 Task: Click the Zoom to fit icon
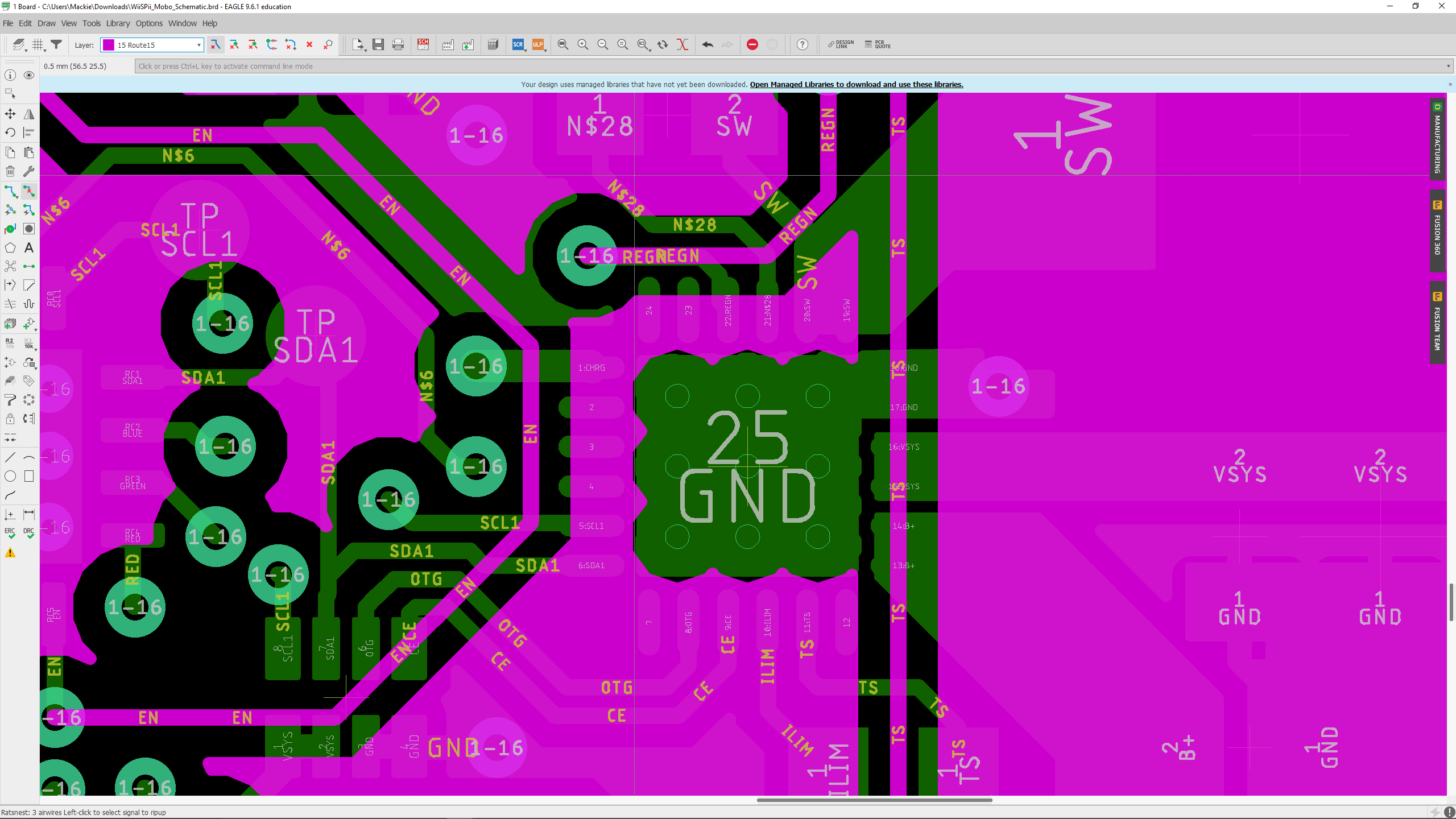[563, 44]
